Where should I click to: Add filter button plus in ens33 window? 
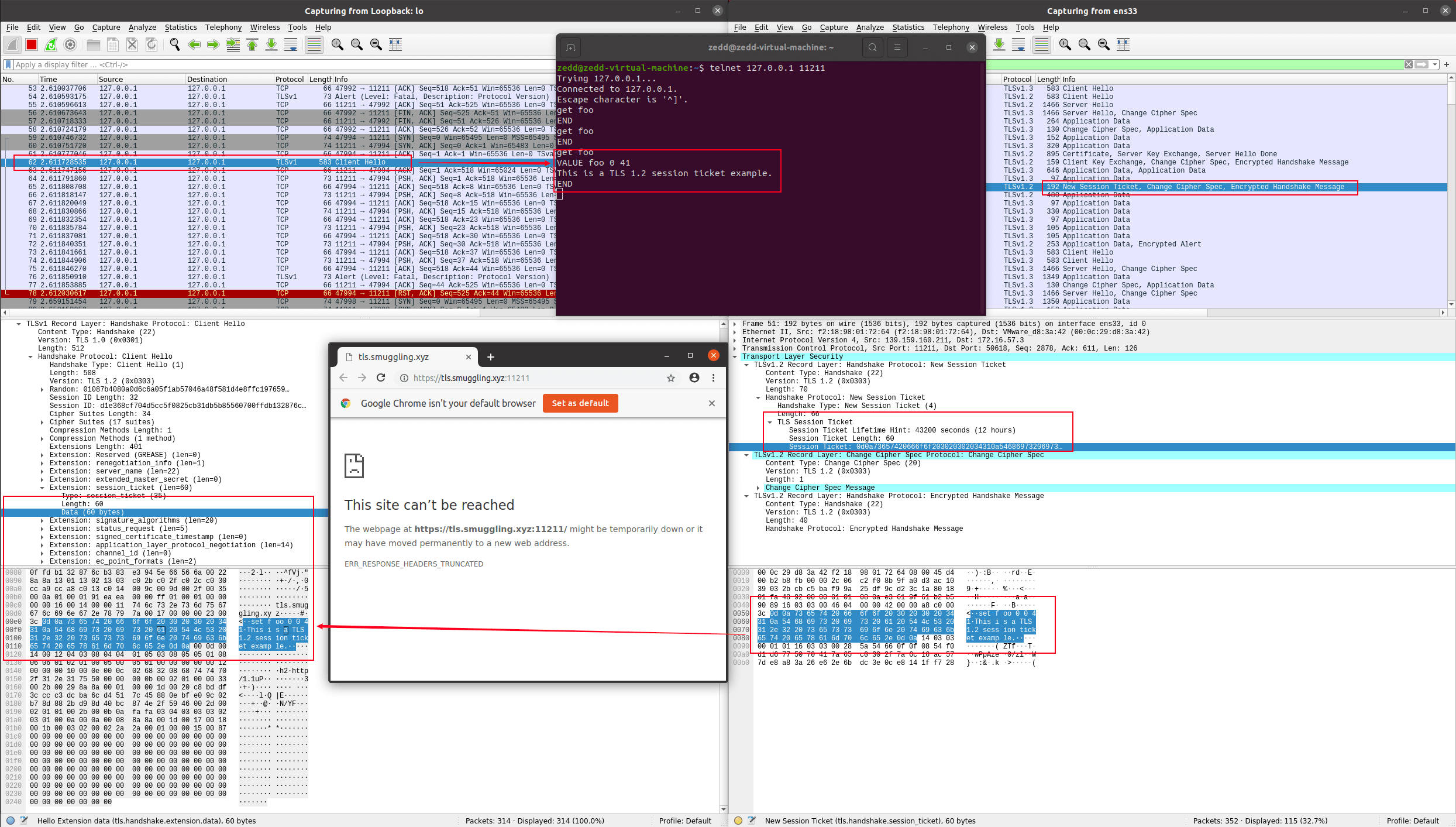point(1447,64)
